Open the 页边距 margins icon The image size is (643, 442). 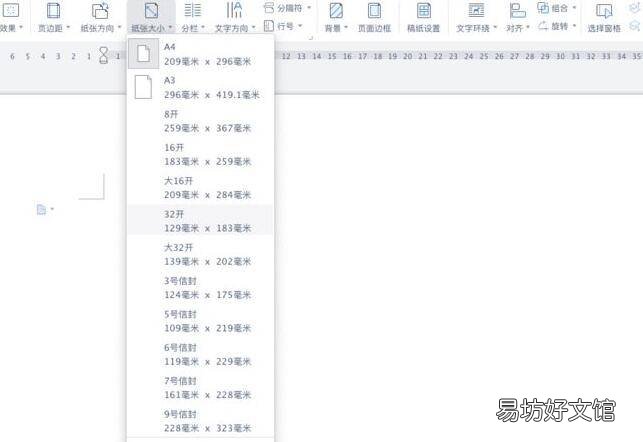[x=53, y=11]
